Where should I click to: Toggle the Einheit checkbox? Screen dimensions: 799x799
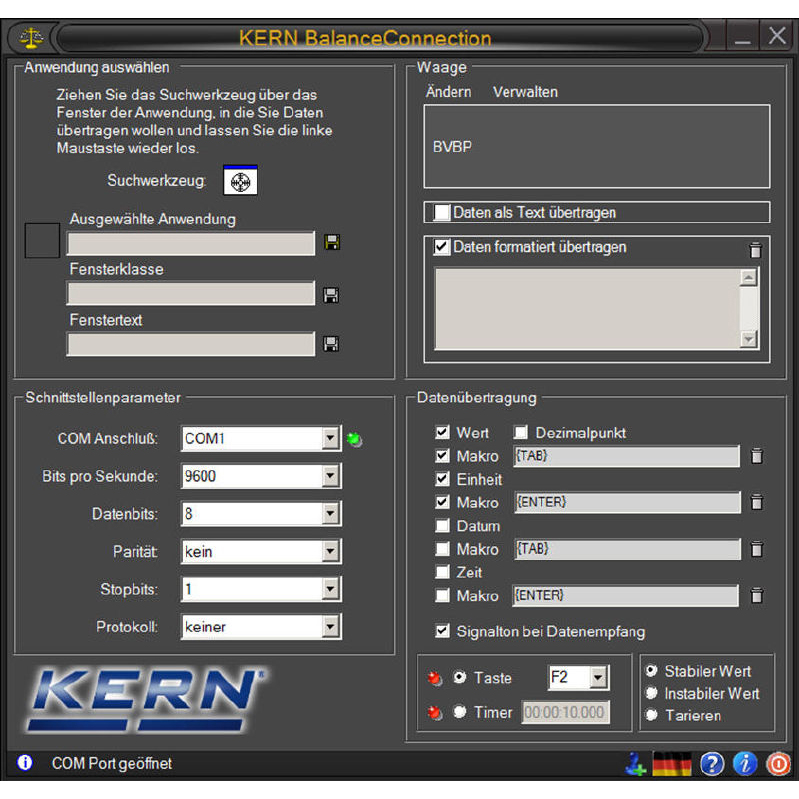pos(442,479)
